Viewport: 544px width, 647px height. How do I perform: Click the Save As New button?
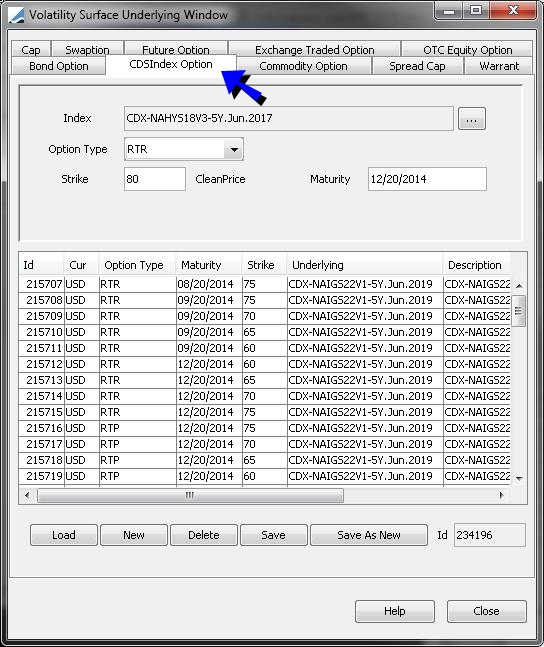tap(369, 535)
